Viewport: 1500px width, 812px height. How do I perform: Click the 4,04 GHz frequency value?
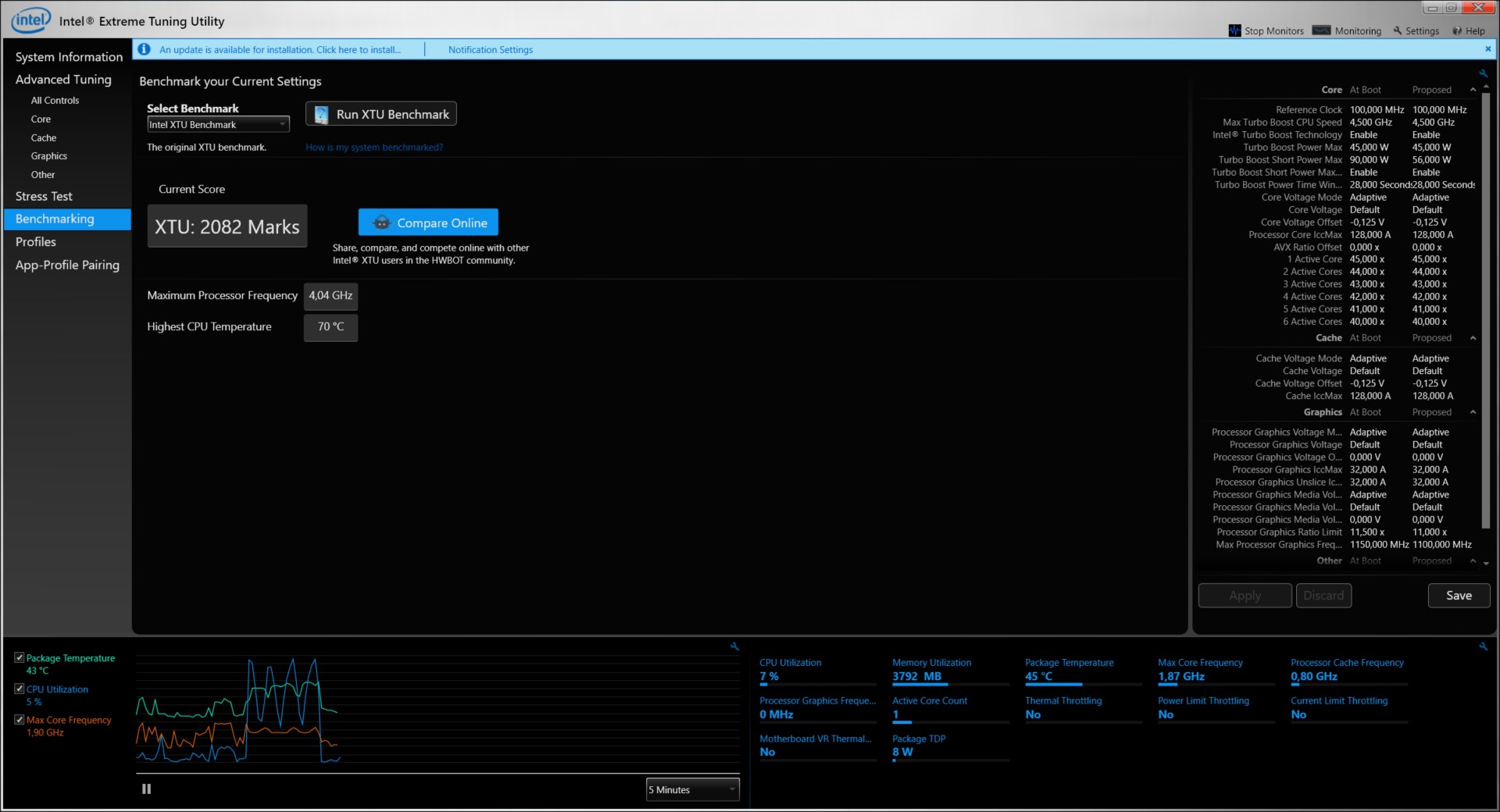pos(330,296)
